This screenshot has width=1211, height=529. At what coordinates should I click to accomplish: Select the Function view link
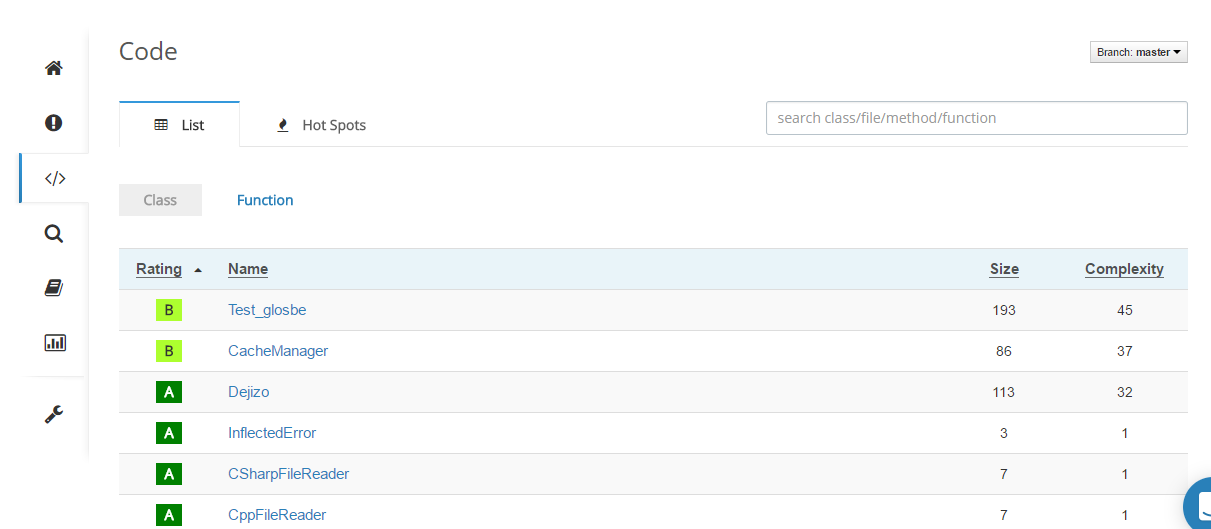click(x=265, y=200)
